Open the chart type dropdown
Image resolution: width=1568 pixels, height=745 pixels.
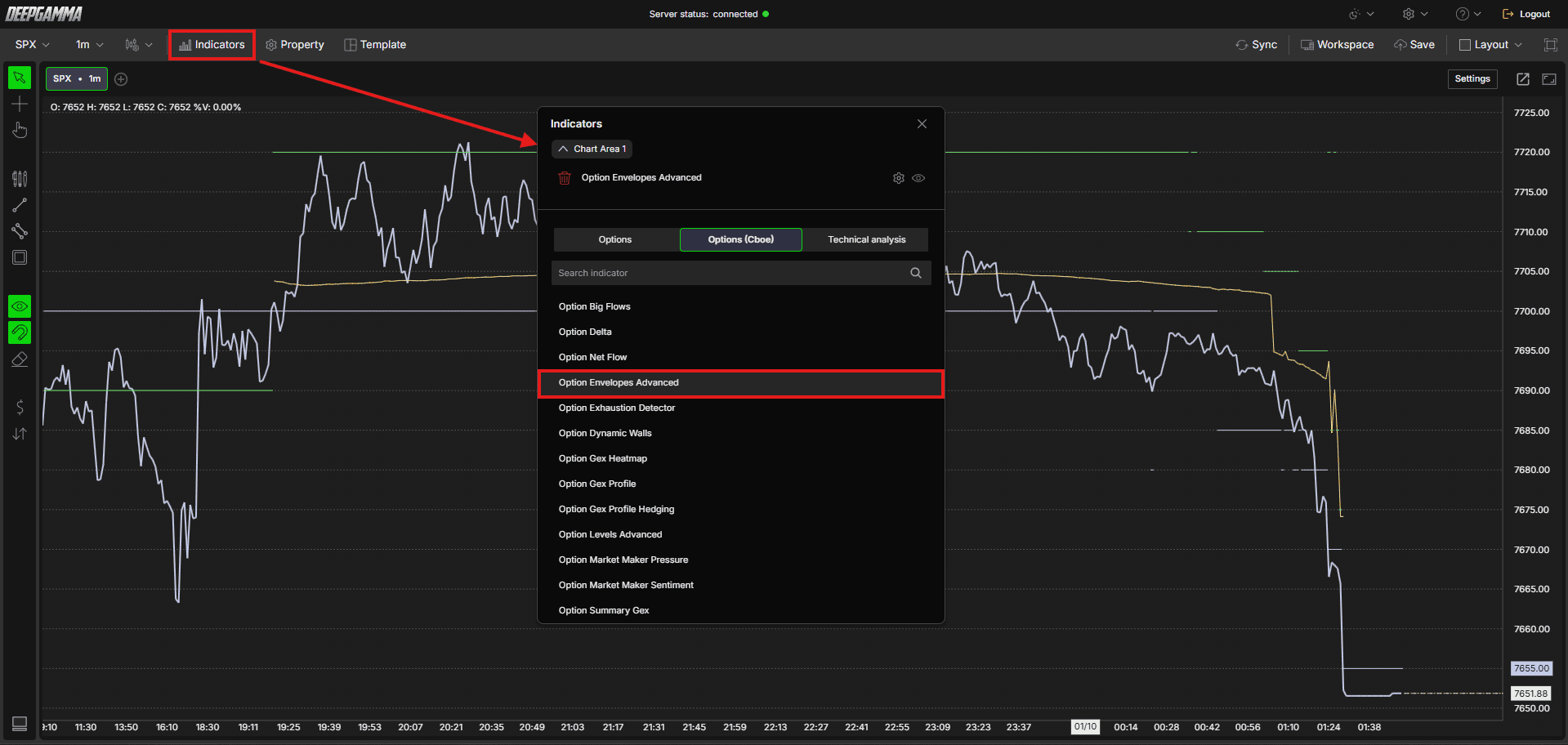[x=139, y=45]
